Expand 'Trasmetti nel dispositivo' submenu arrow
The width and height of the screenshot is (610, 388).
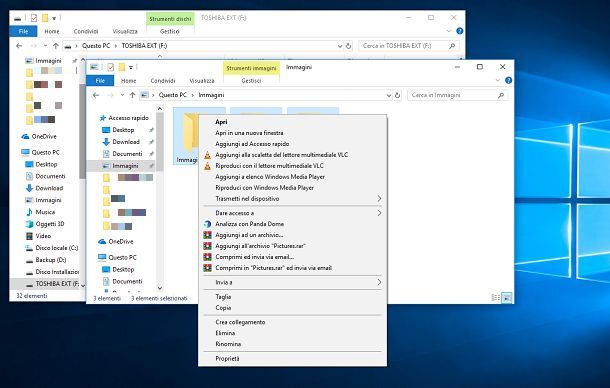[x=379, y=199]
